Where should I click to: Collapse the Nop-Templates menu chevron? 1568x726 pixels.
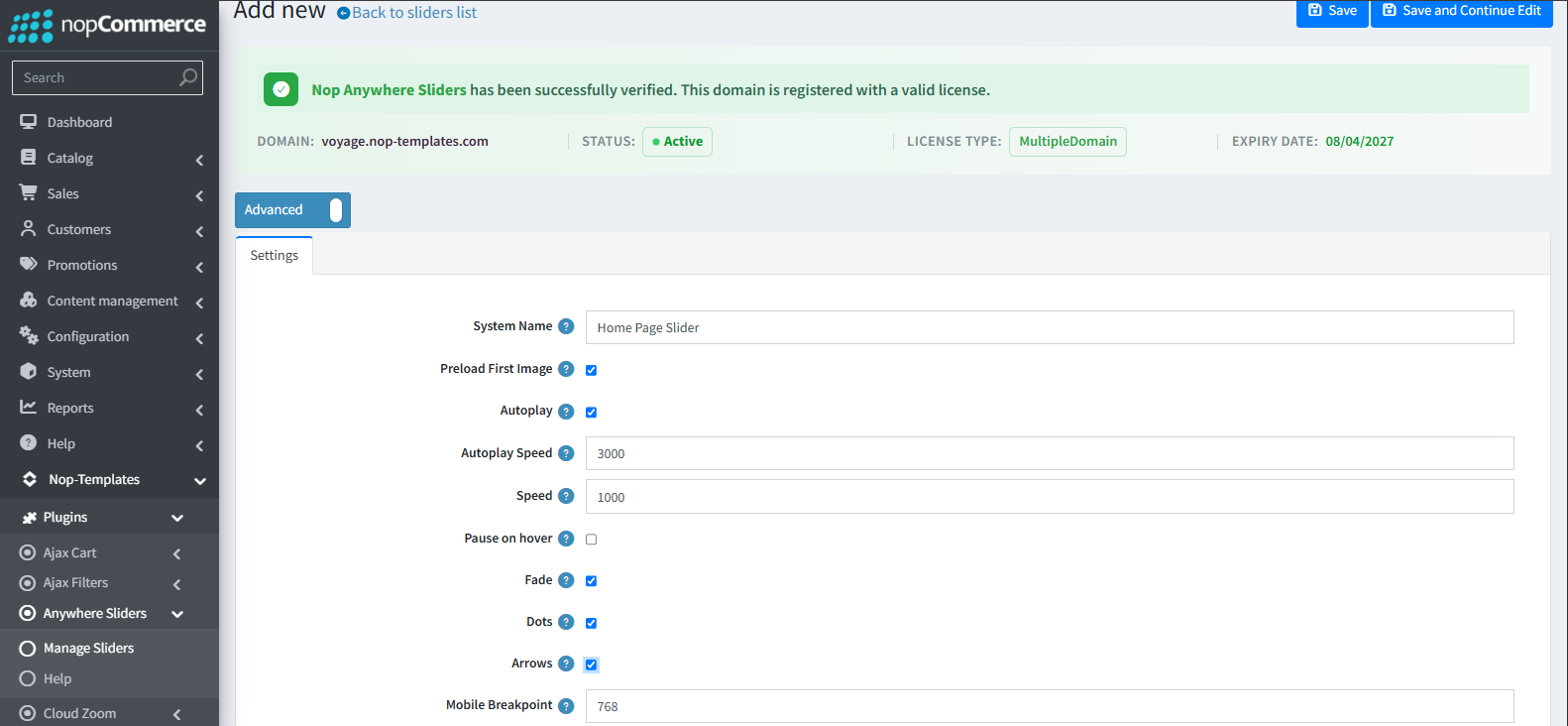pos(200,481)
